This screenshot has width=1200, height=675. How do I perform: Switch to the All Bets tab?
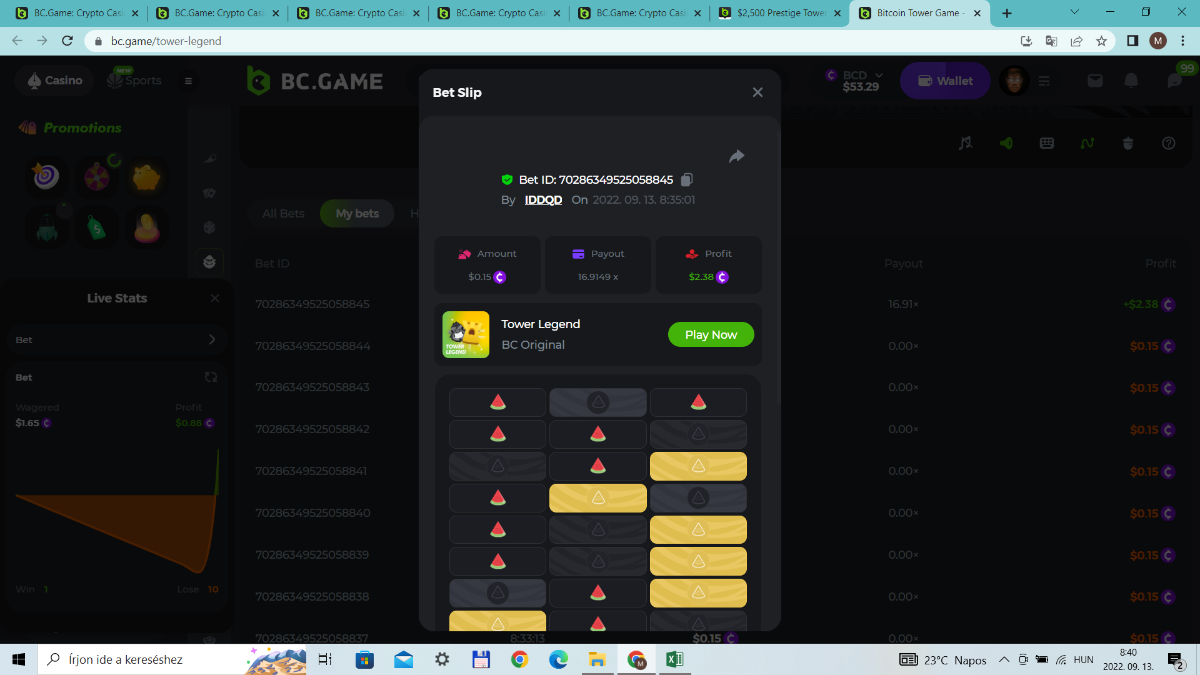(x=283, y=213)
